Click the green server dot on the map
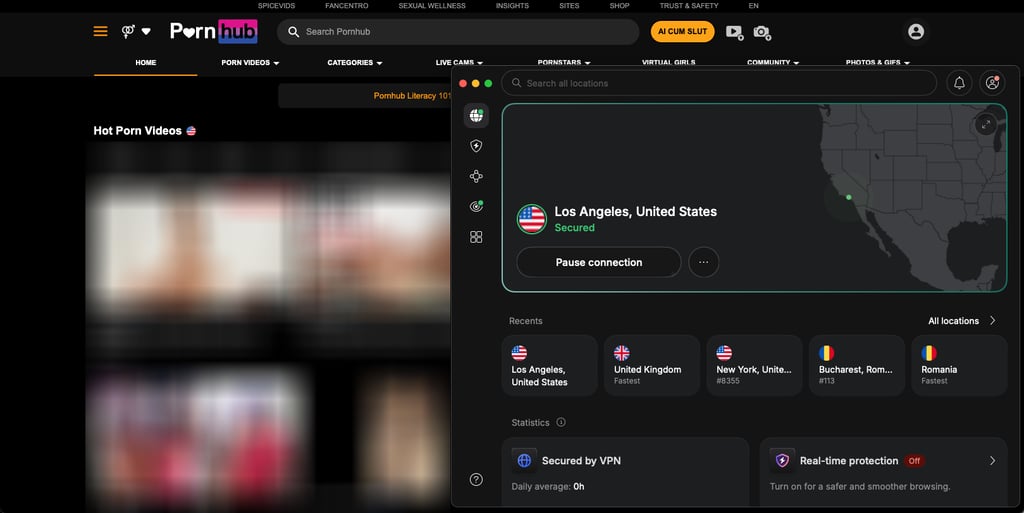 point(848,197)
